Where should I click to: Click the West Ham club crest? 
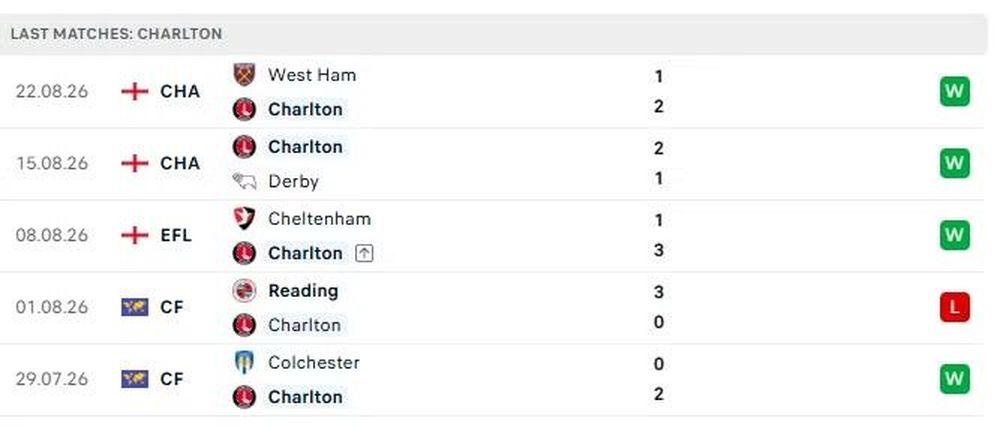coord(244,75)
